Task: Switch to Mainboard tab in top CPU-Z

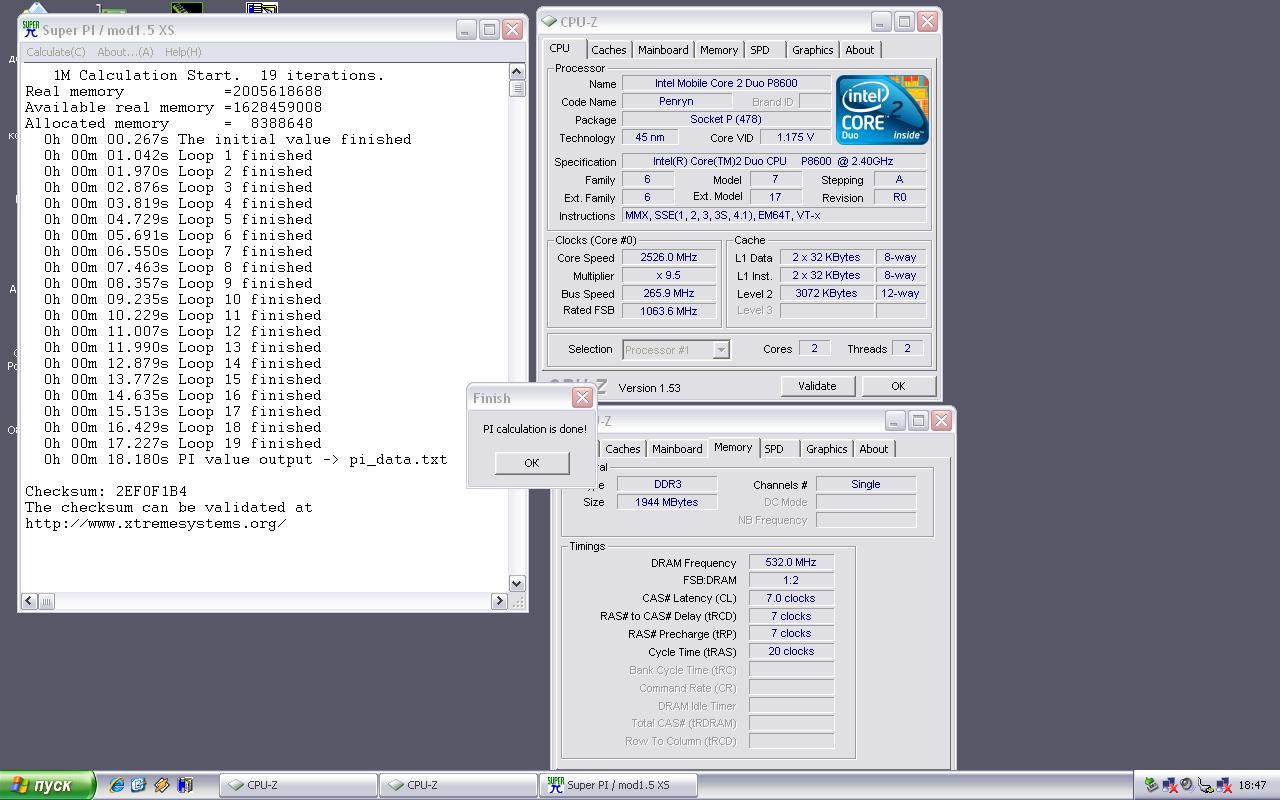Action: tap(663, 50)
